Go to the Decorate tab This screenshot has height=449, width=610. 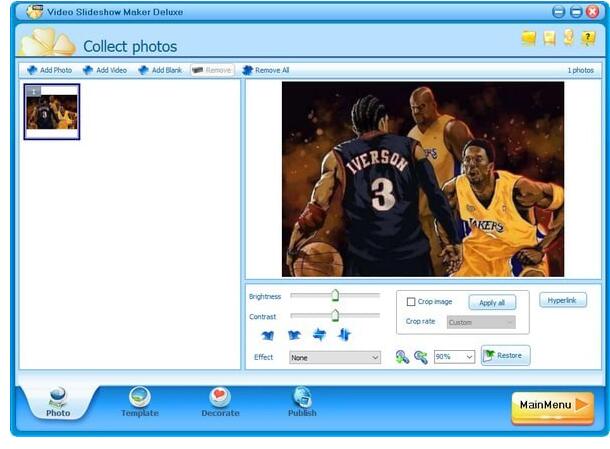click(x=220, y=402)
